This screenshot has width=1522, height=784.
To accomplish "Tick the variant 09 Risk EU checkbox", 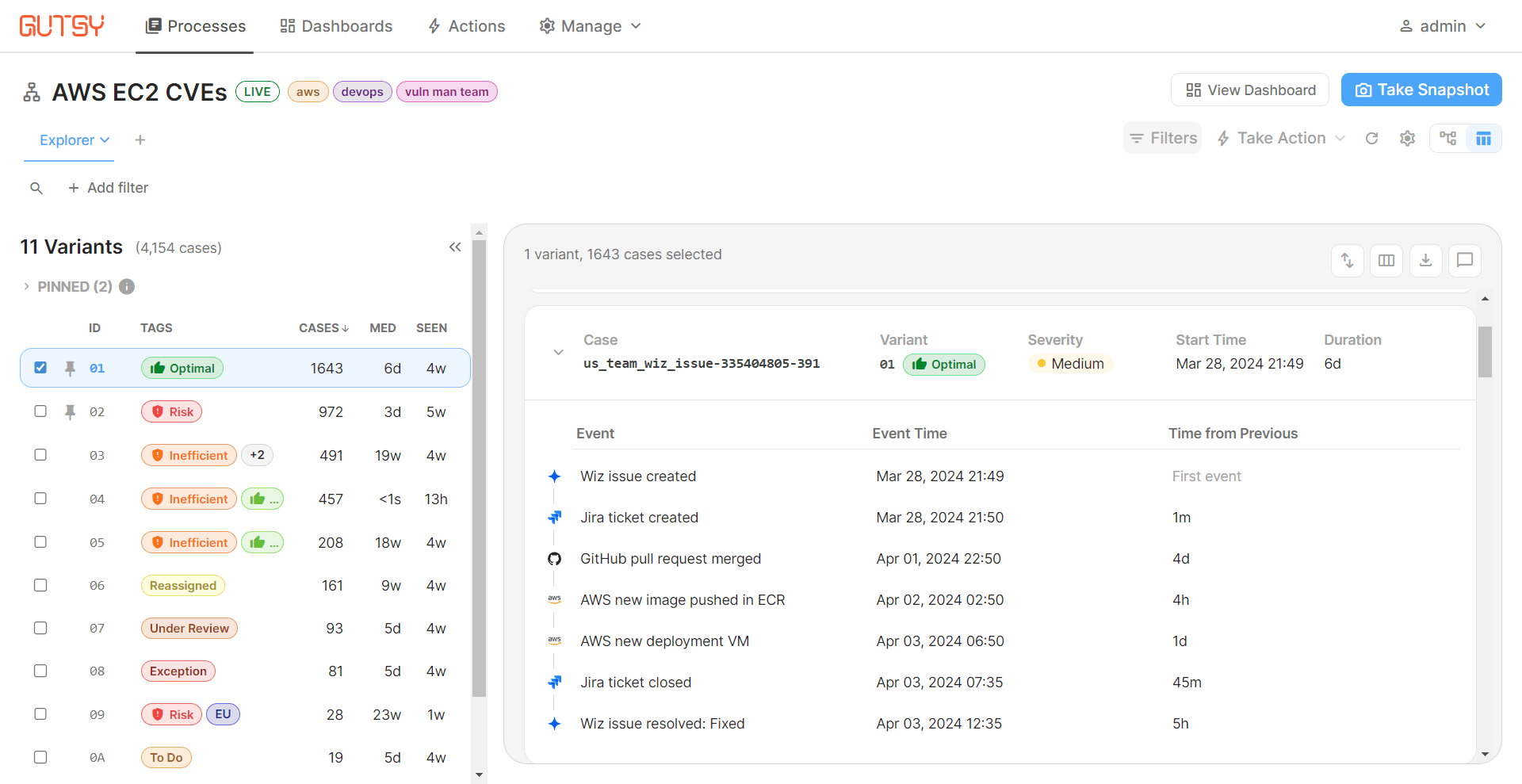I will (x=40, y=714).
